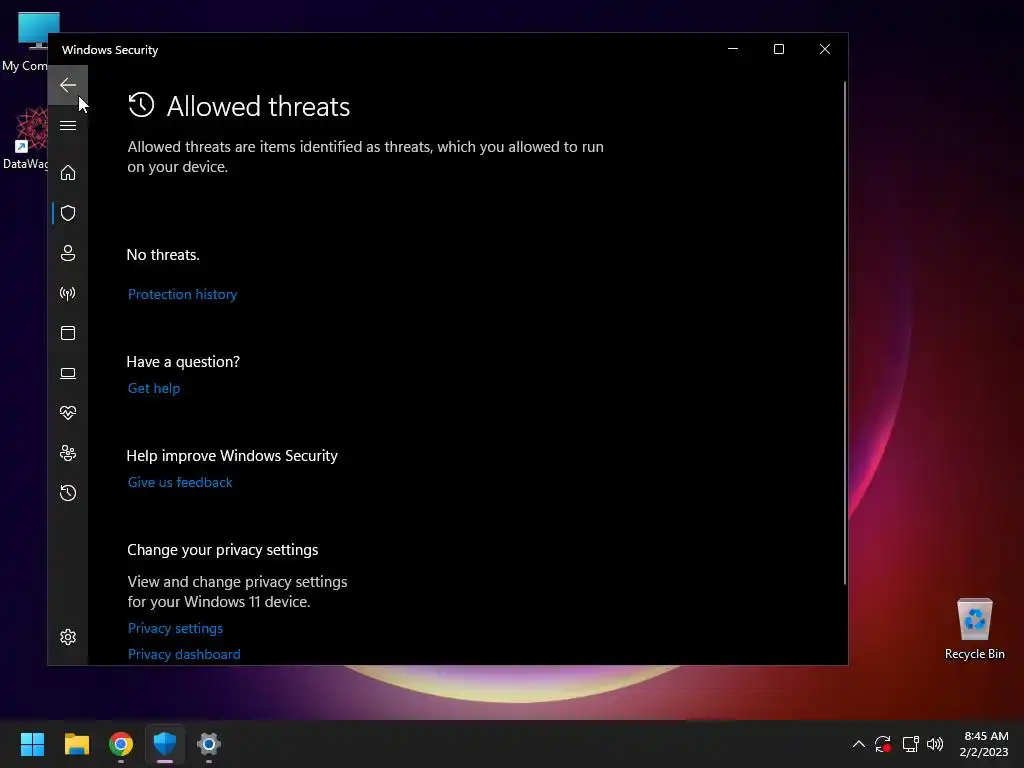
Task: Open Protection history clock icon in sidebar
Action: point(68,493)
